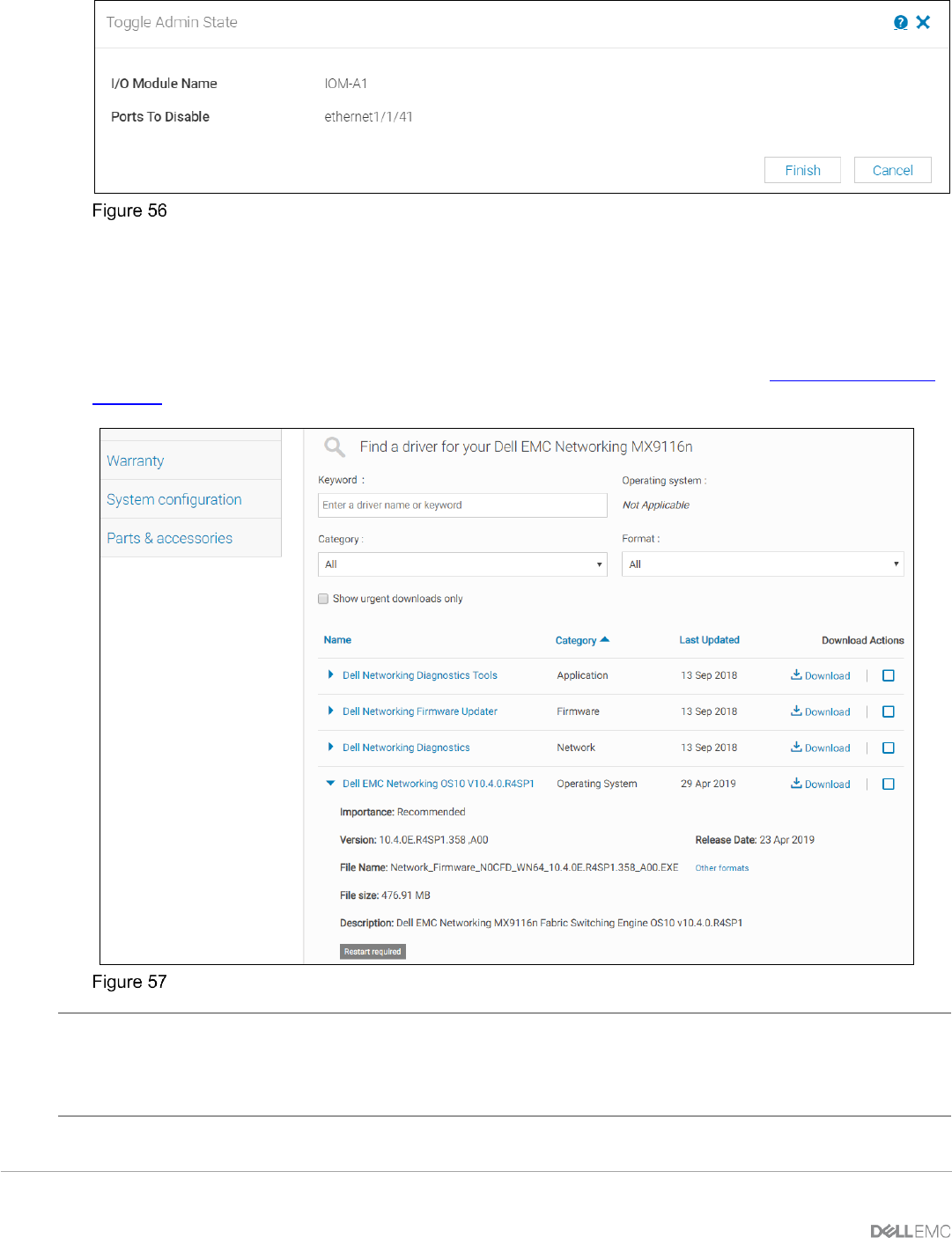Open the Category dropdown
This screenshot has height=1238, width=952.
click(462, 564)
